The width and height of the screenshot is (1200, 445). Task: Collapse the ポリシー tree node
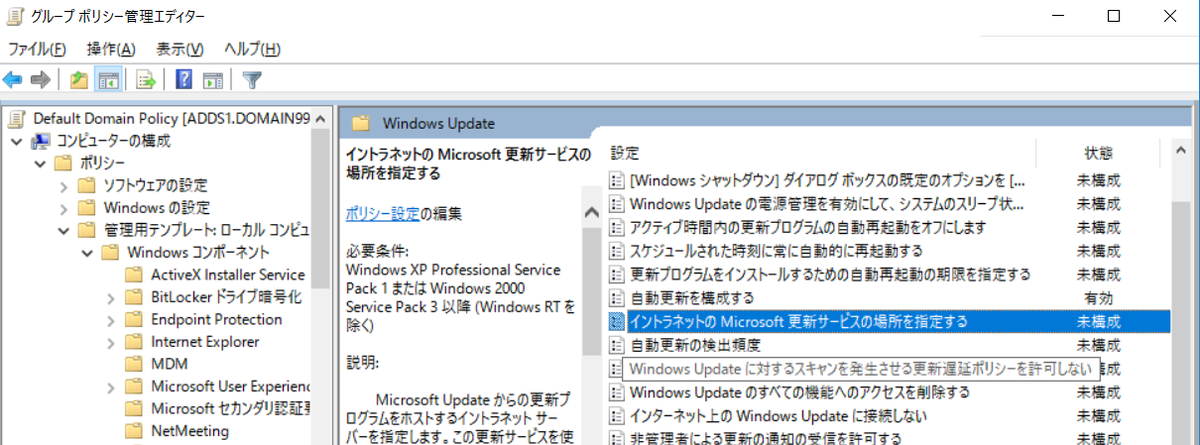click(x=40, y=163)
